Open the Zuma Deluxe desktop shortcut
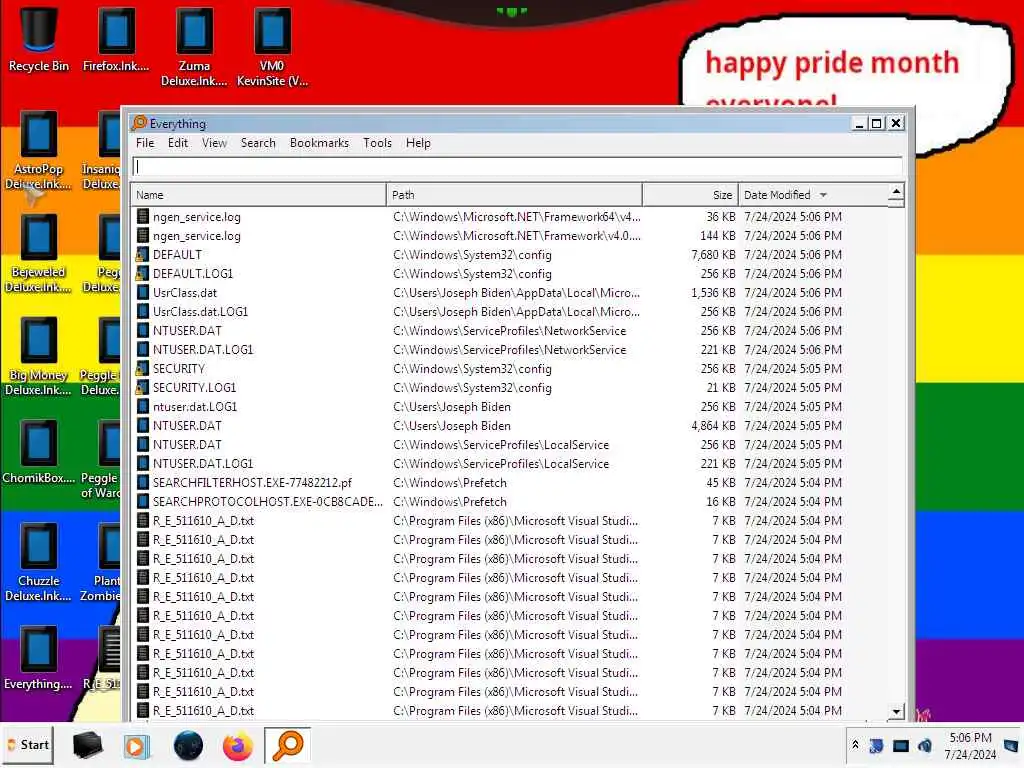1024x768 pixels. pos(194,47)
